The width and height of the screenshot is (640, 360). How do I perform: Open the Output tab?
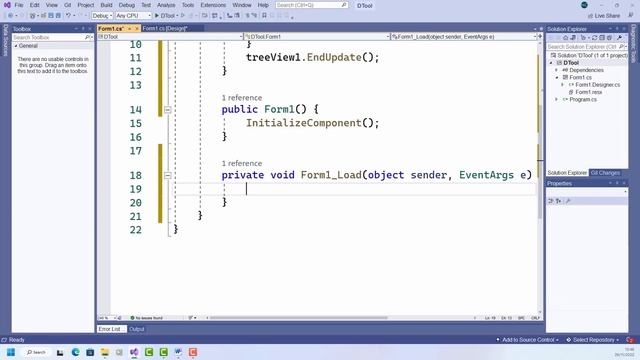click(x=137, y=329)
